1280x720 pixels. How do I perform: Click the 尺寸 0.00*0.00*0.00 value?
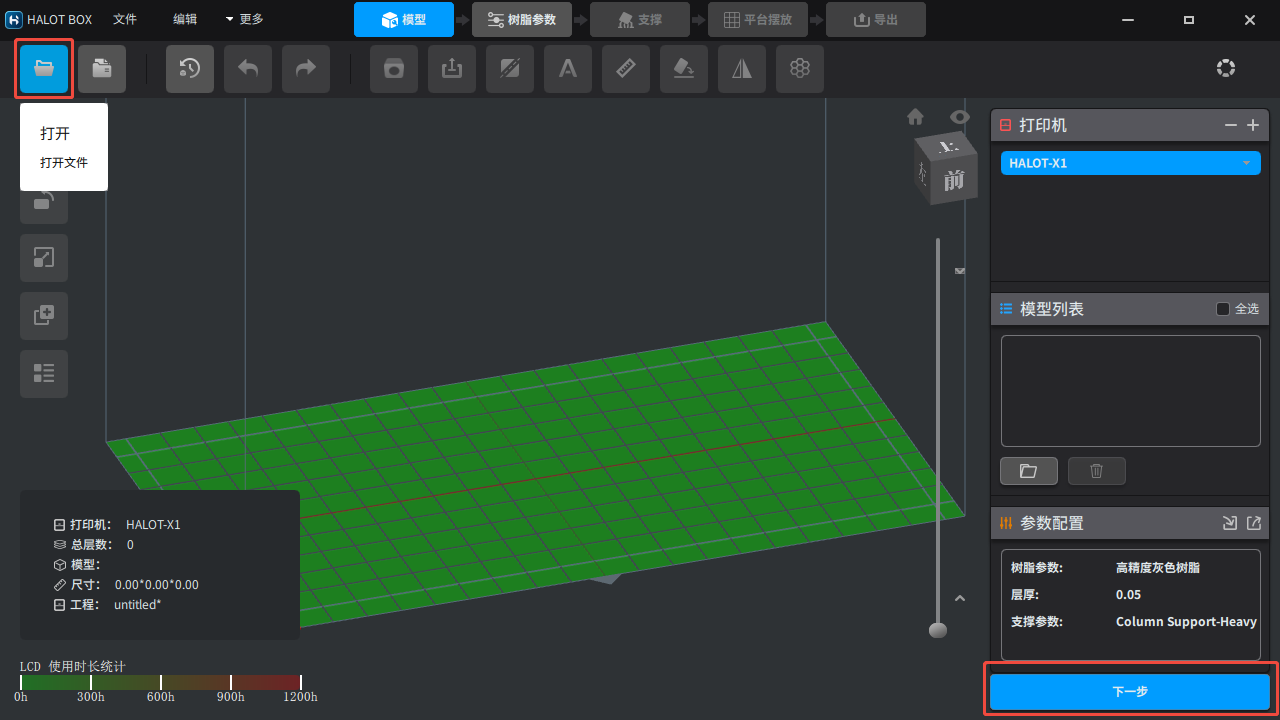click(157, 584)
